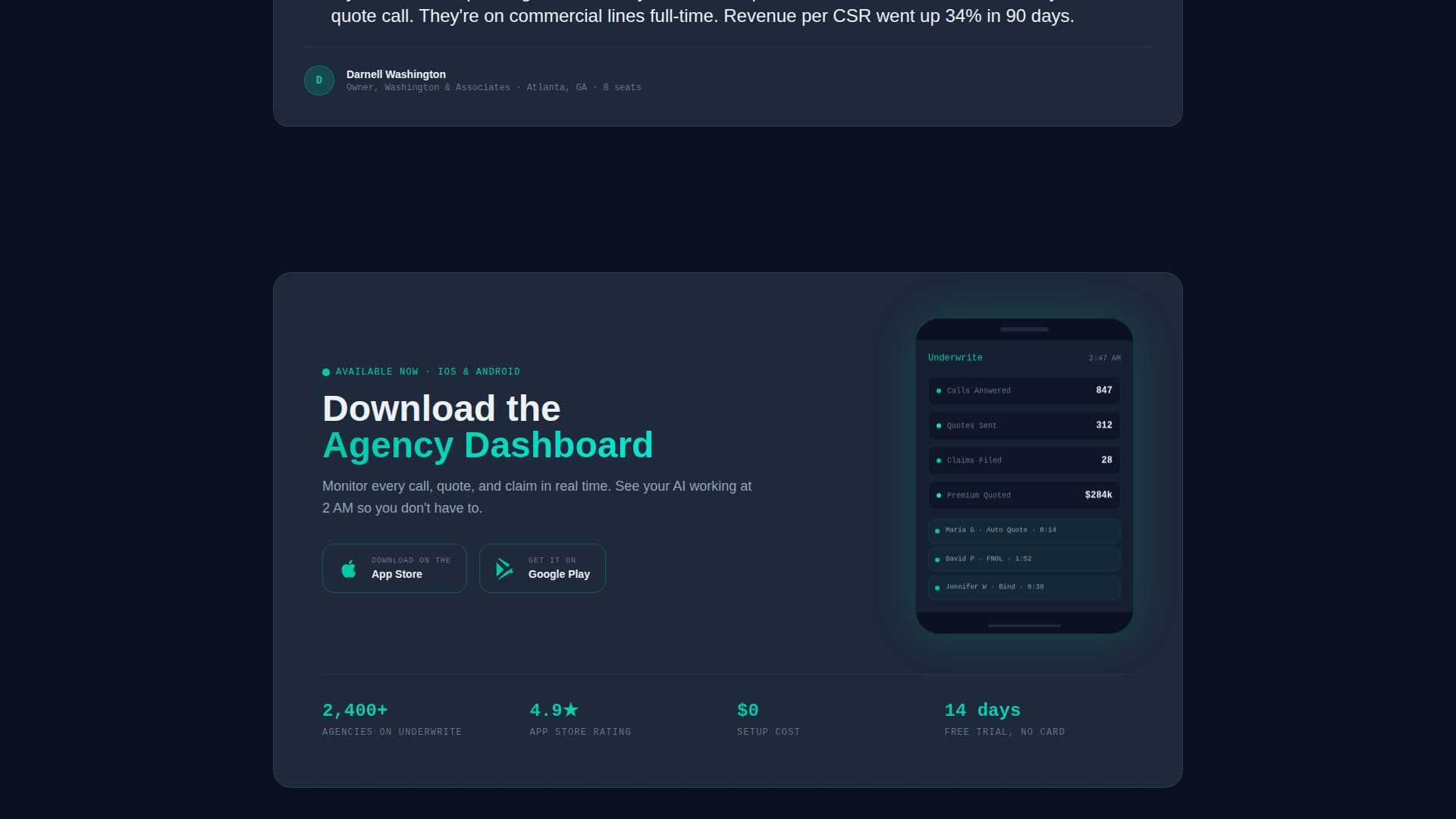
Task: Click the 2:47 AM time in phone
Action: click(1104, 358)
